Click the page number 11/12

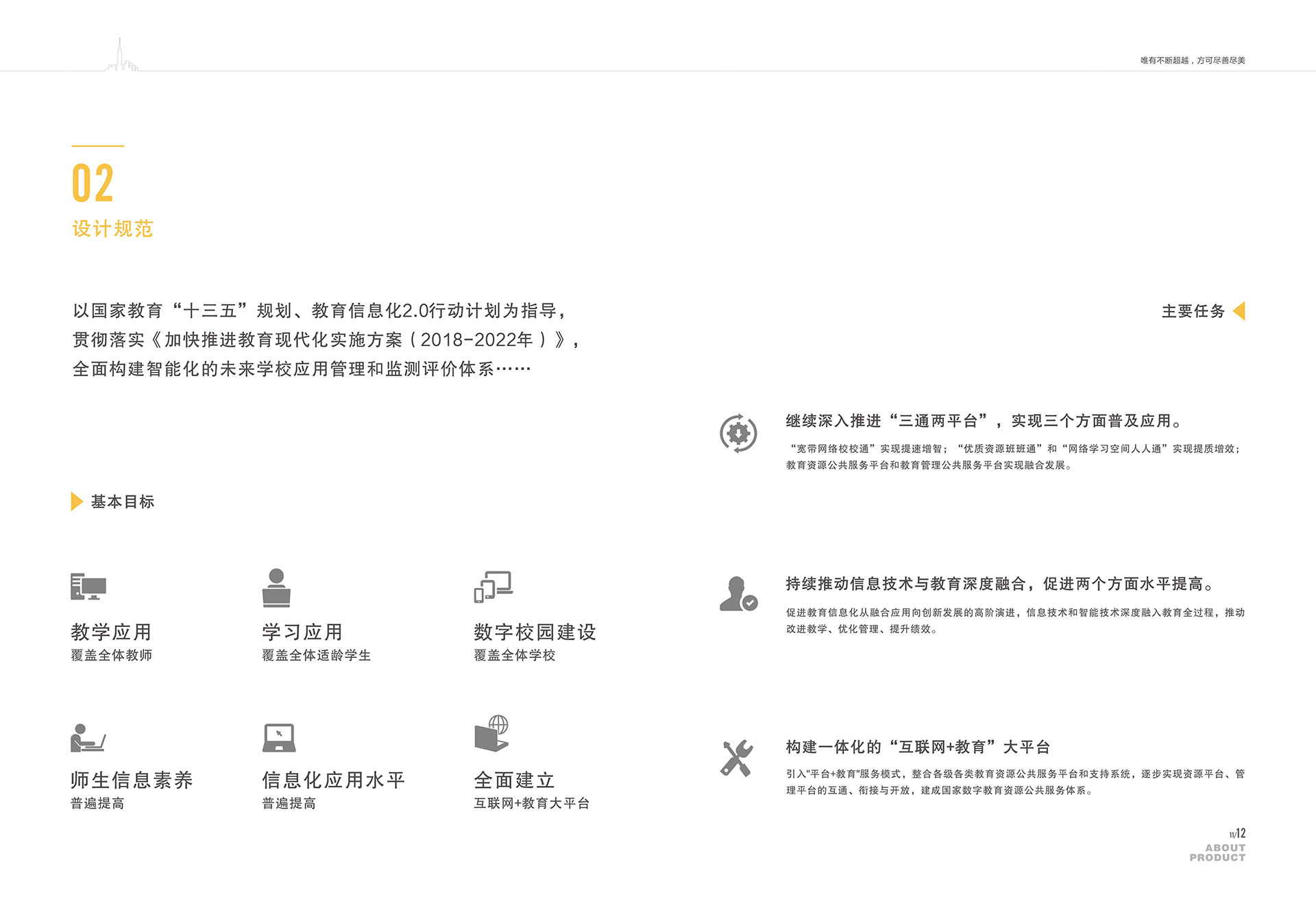tap(1237, 834)
